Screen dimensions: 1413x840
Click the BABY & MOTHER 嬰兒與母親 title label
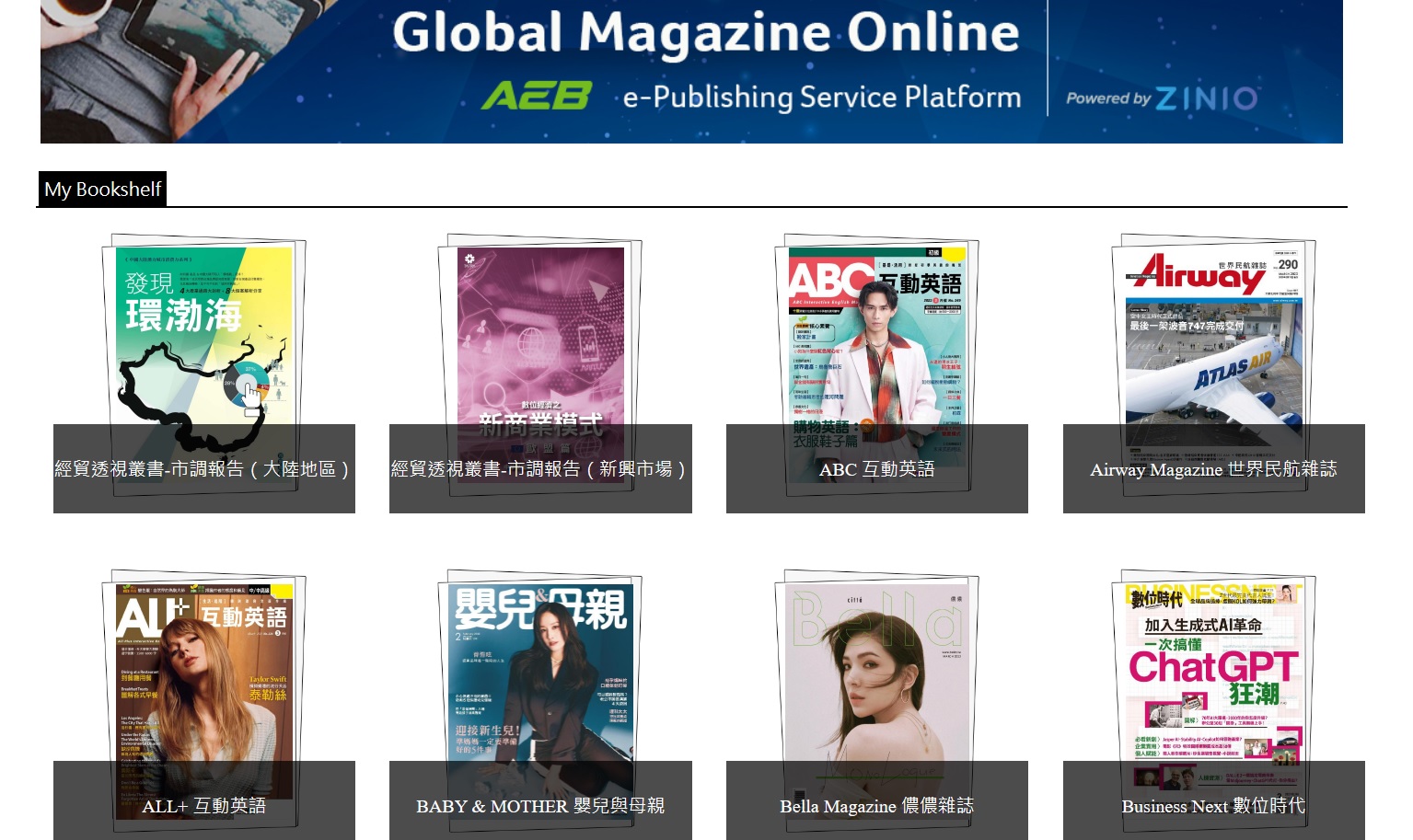coord(540,806)
